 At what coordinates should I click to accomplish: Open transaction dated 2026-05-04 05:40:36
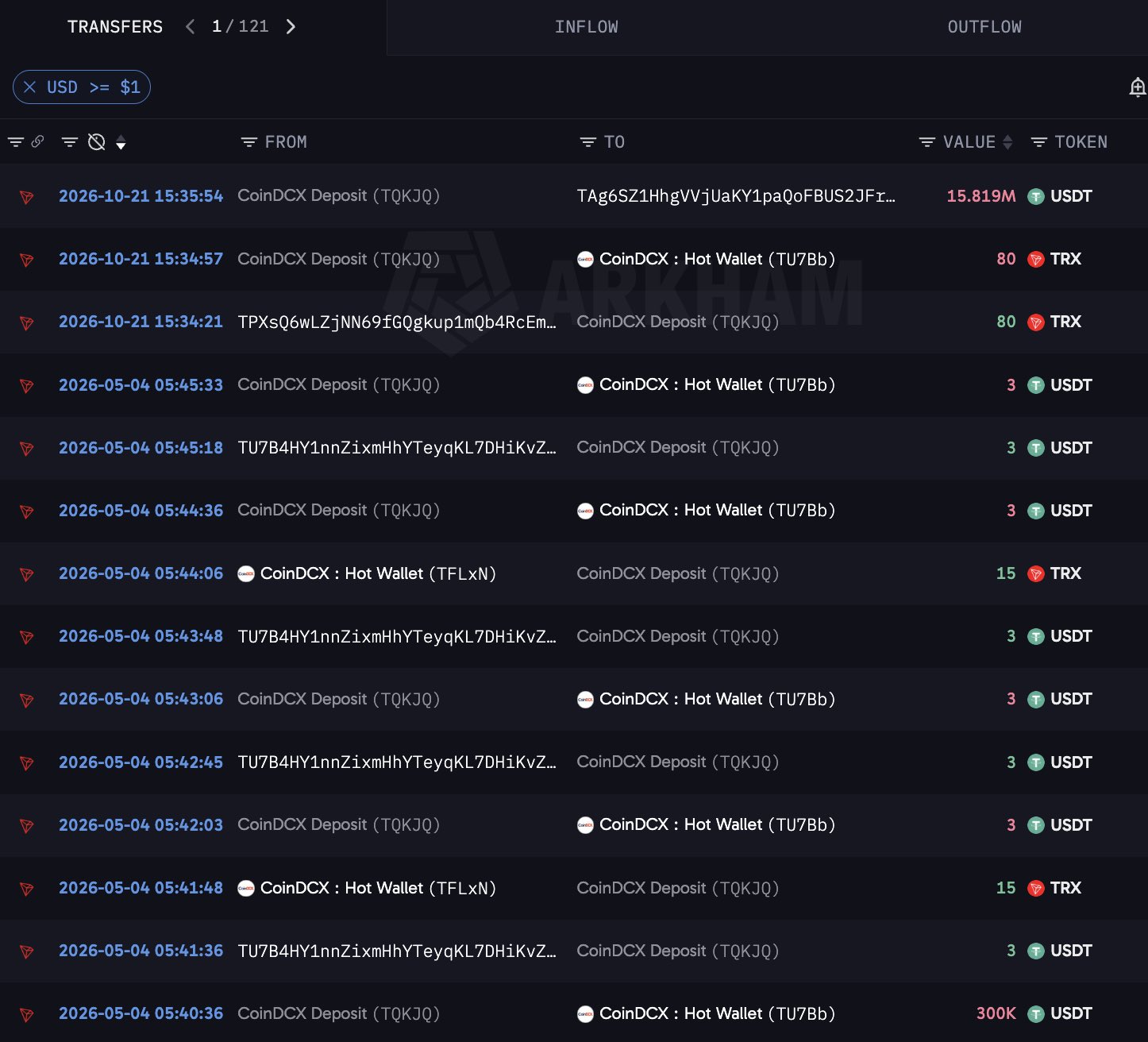coord(141,1013)
